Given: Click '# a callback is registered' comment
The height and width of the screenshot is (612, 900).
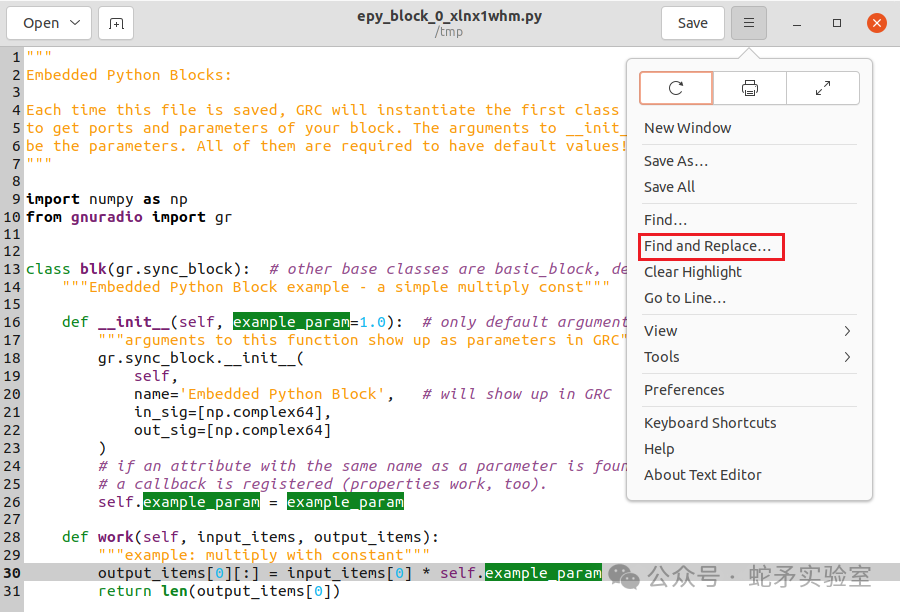Looking at the screenshot, I should 322,484.
